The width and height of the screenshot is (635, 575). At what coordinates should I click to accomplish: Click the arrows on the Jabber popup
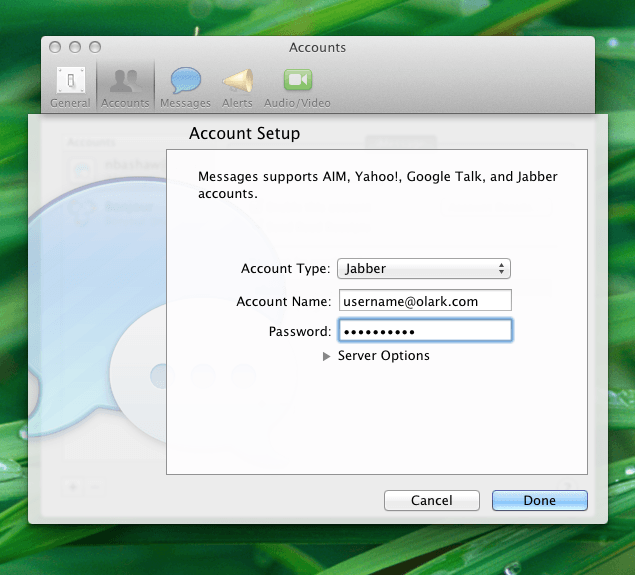pos(502,269)
